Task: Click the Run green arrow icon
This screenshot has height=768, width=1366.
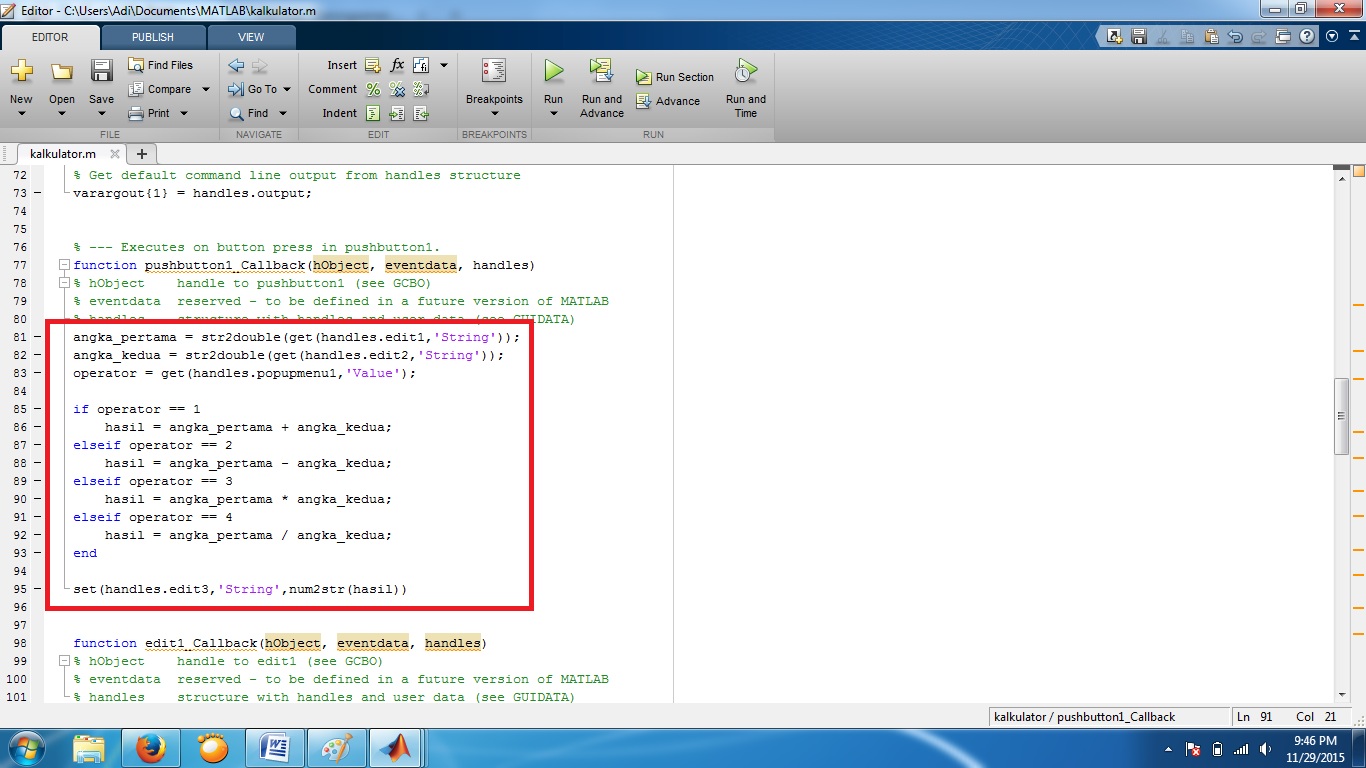Action: pos(553,71)
